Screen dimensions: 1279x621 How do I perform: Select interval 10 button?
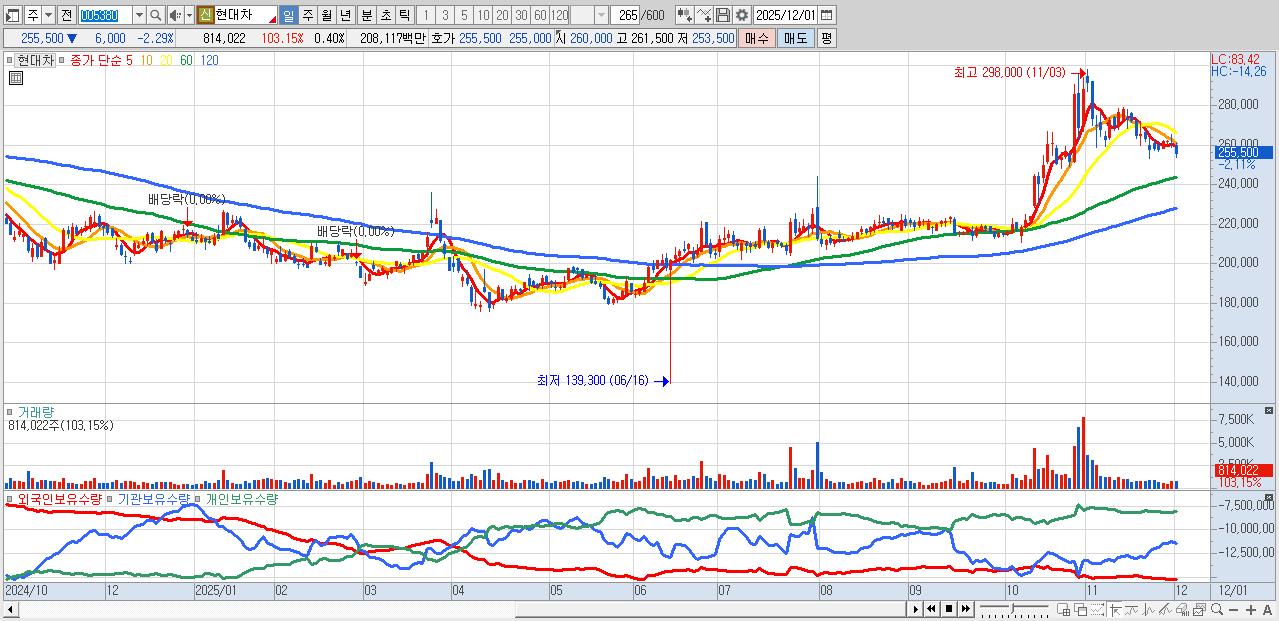(x=483, y=15)
